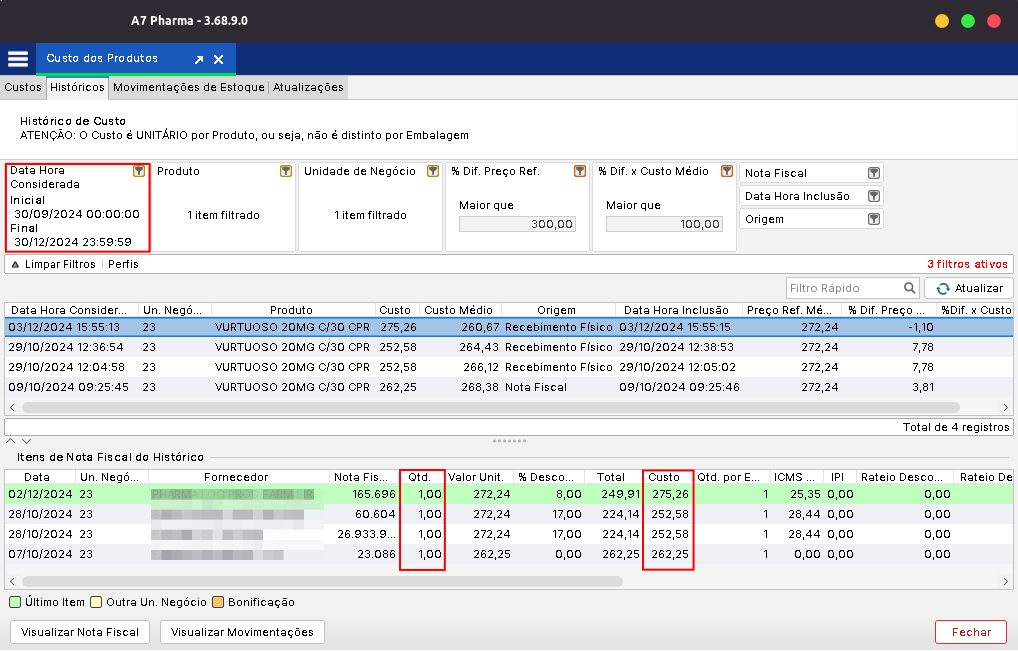Open the % Dif. x Custo Médio filter
This screenshot has height=651, width=1018.
point(726,171)
